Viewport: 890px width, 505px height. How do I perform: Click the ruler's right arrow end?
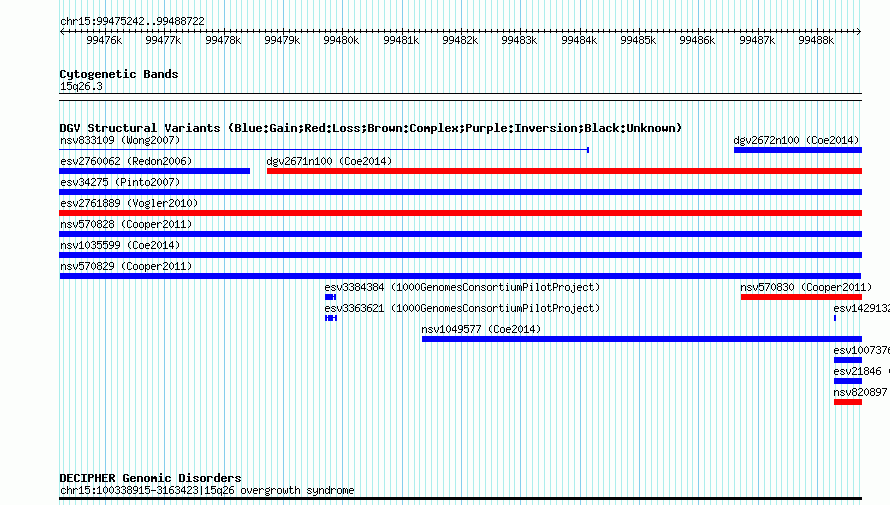[x=859, y=31]
